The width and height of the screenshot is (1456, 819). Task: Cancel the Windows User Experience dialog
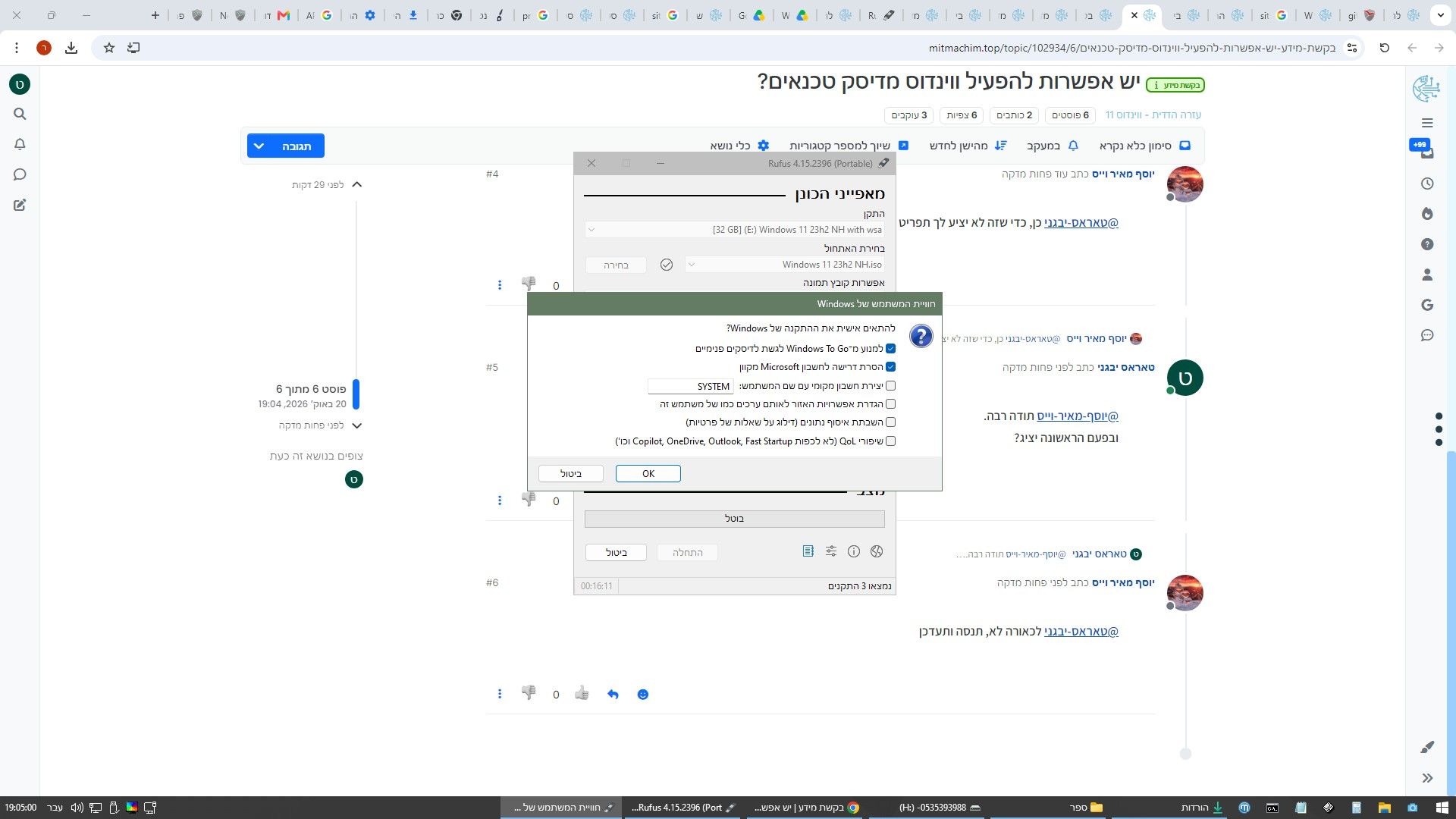click(571, 473)
